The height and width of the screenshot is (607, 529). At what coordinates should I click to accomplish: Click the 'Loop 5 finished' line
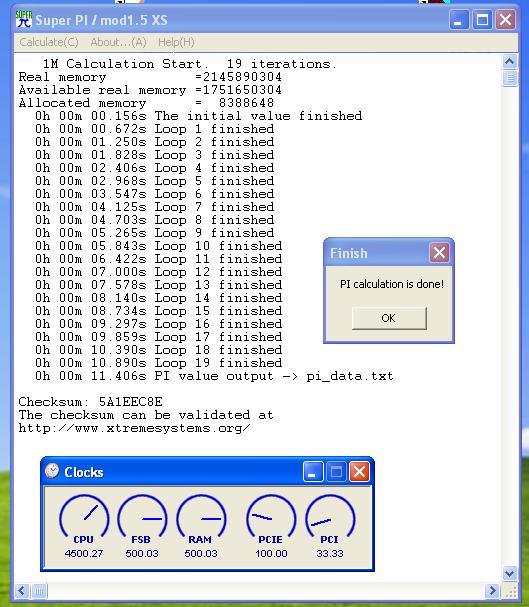(x=154, y=181)
